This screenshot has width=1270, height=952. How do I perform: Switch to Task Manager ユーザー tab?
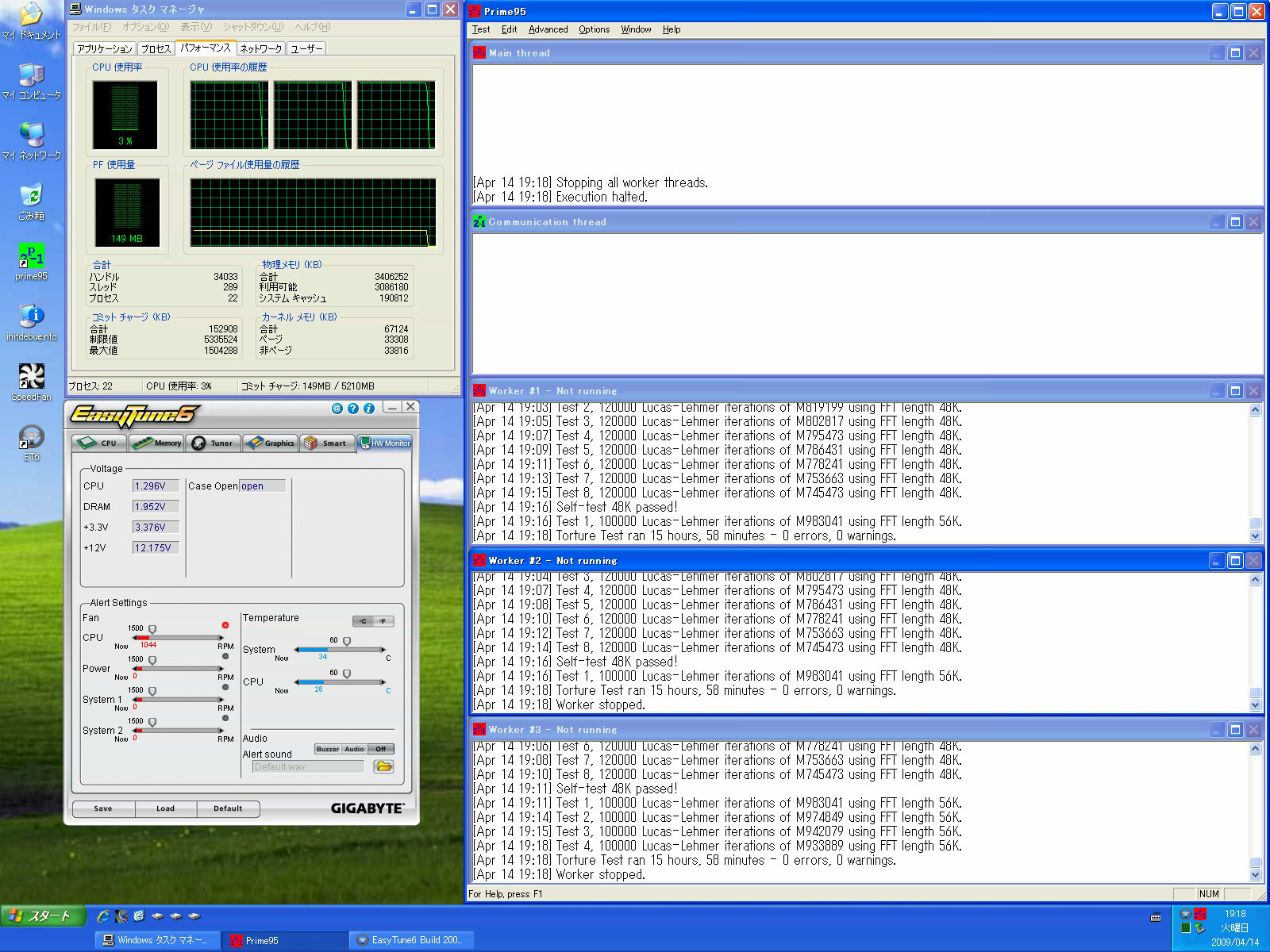pyautogui.click(x=306, y=49)
